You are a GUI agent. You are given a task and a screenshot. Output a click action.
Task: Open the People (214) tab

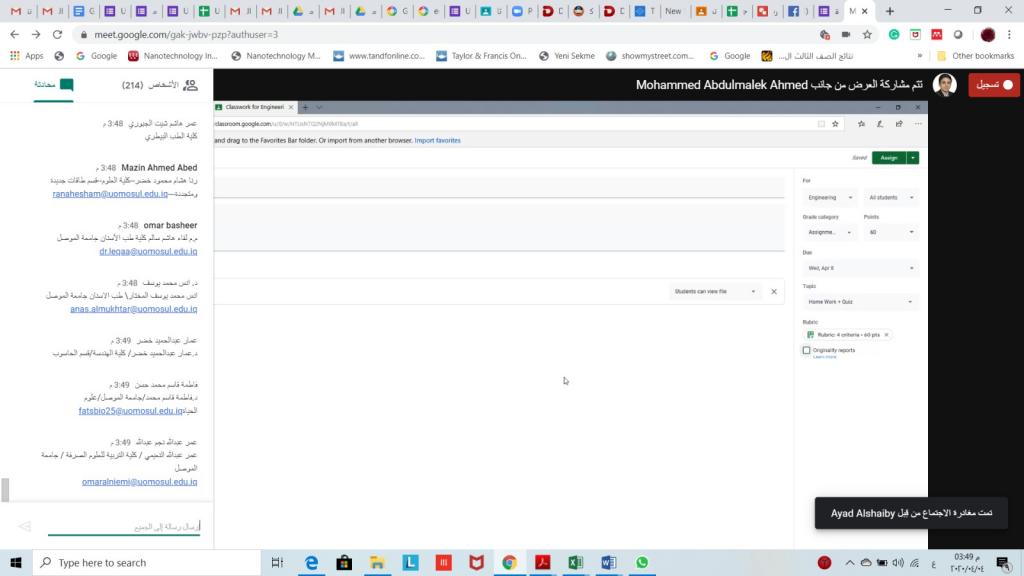160,85
